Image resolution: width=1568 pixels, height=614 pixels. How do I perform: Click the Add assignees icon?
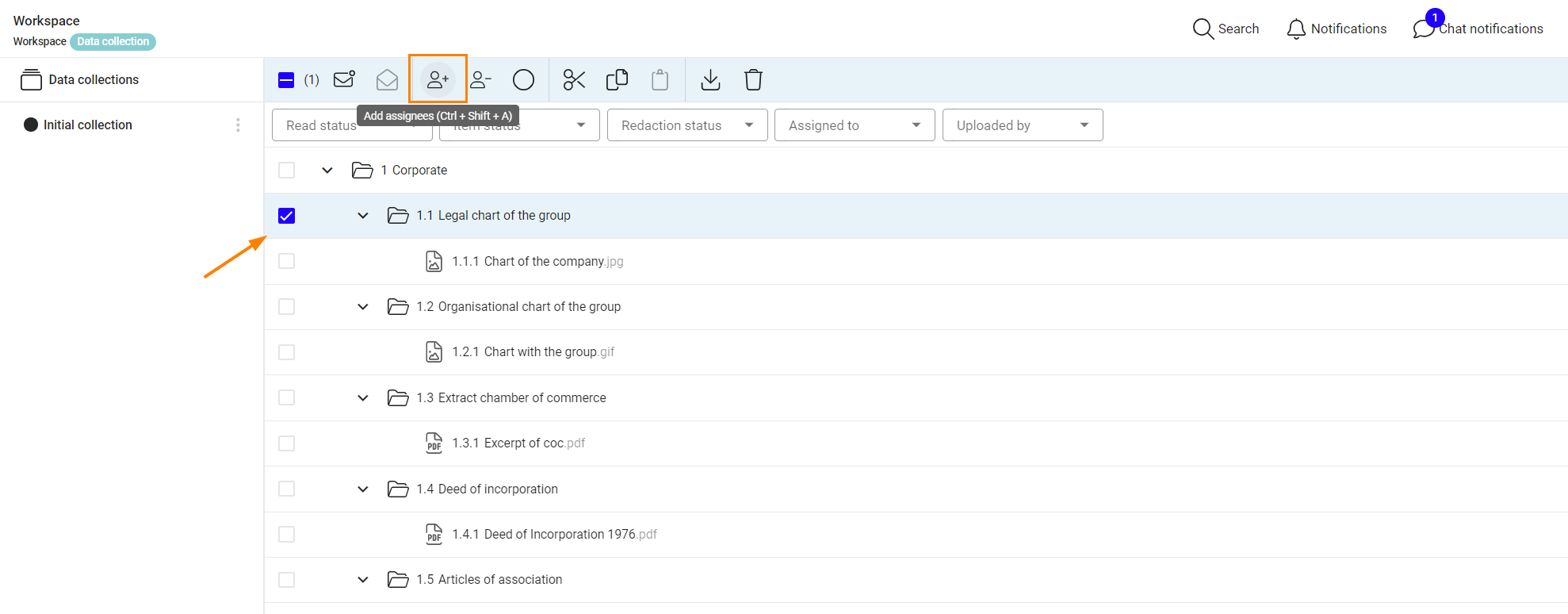click(438, 79)
